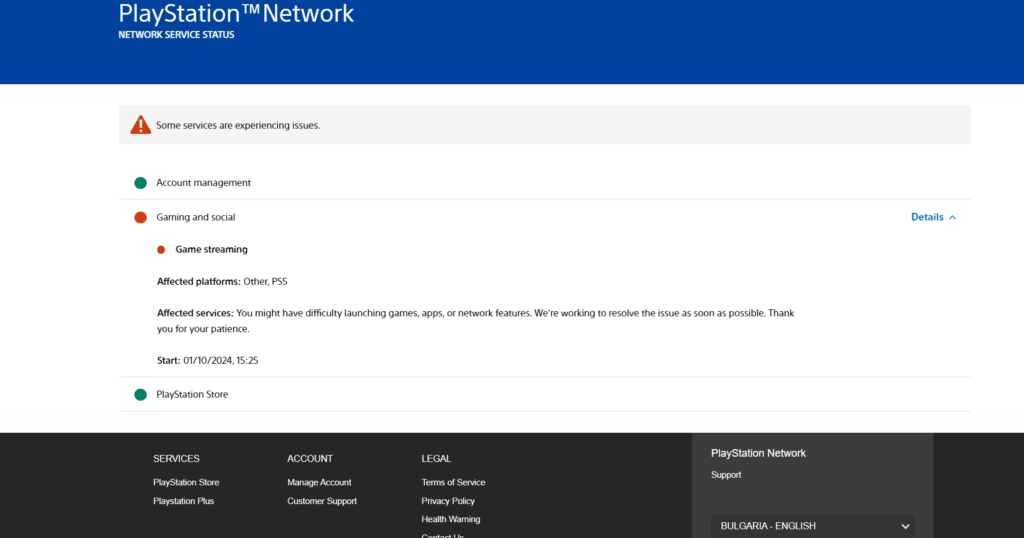Viewport: 1024px width, 538px height.
Task: Select the PlayStation Store status row label
Action: tap(192, 394)
